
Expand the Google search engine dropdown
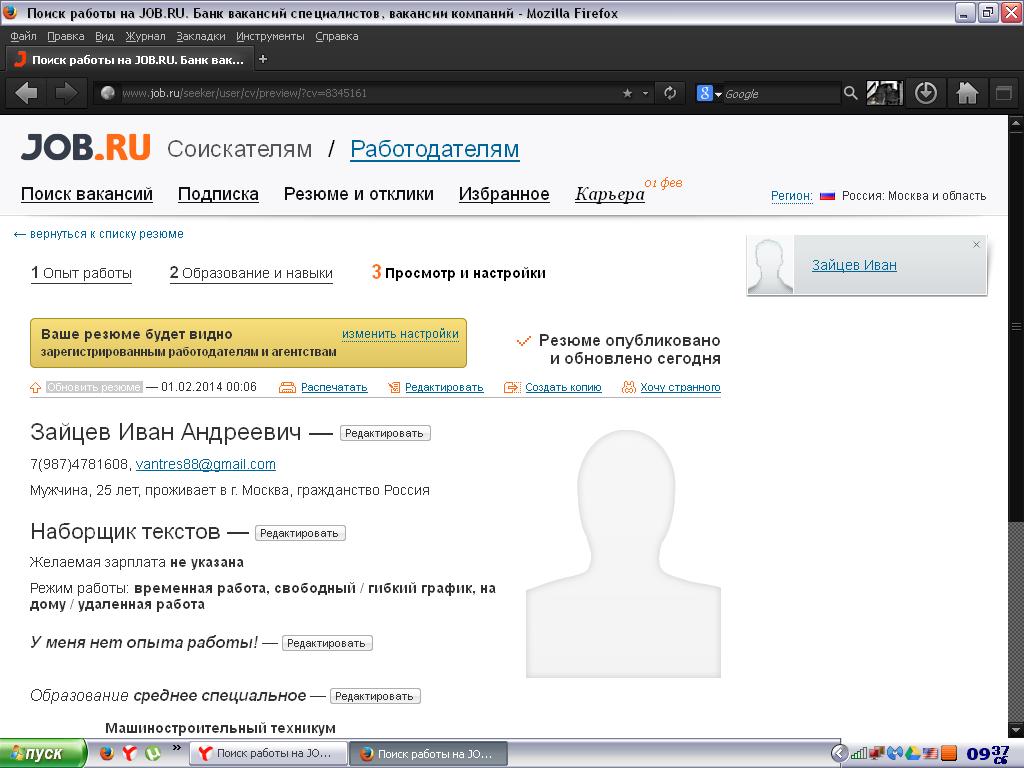tap(710, 93)
